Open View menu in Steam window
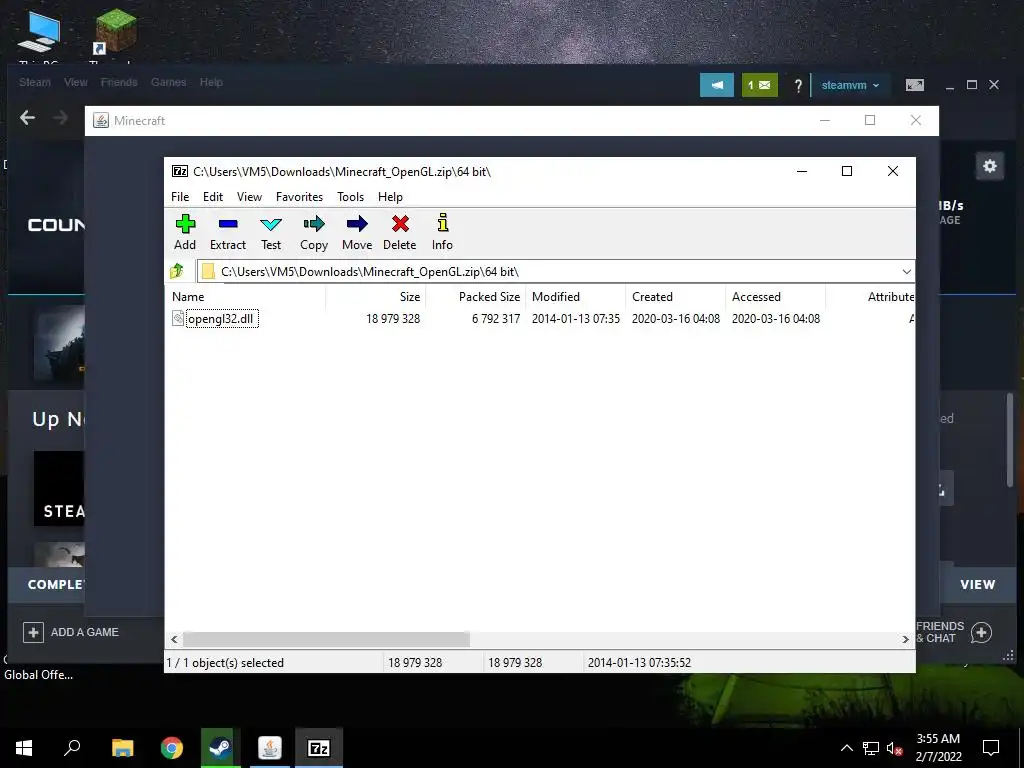This screenshot has height=768, width=1024. [76, 82]
